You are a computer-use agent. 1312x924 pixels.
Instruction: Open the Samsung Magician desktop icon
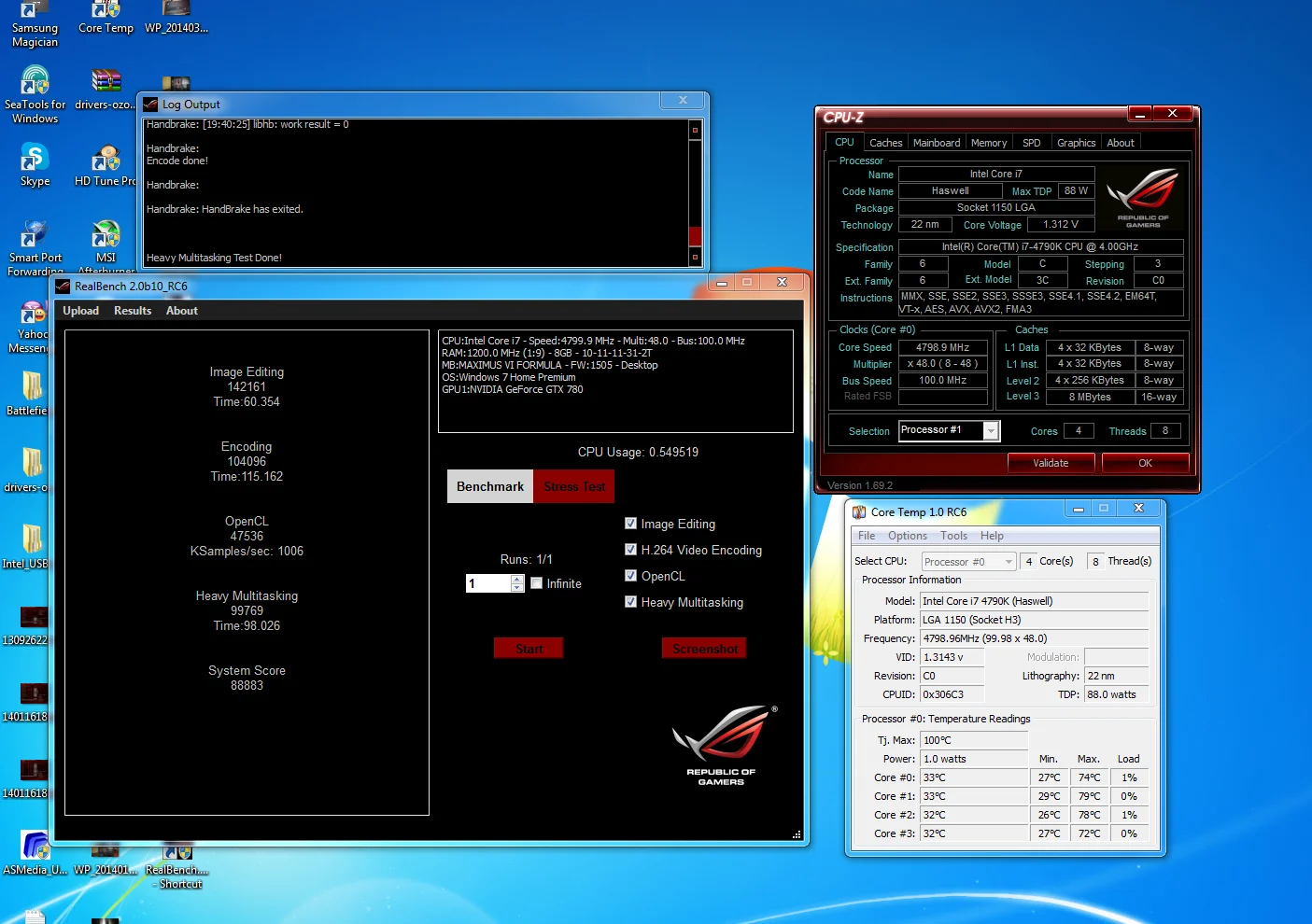pos(35,24)
